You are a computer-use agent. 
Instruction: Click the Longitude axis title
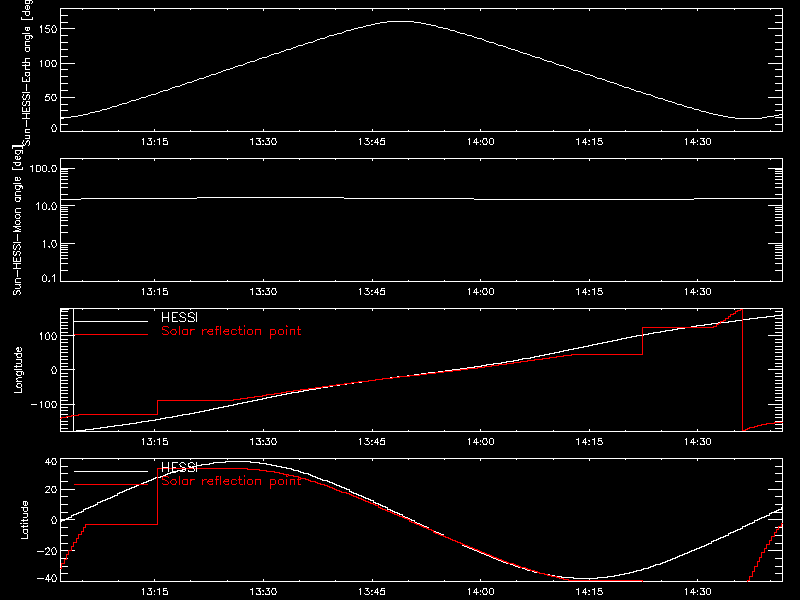pos(18,370)
